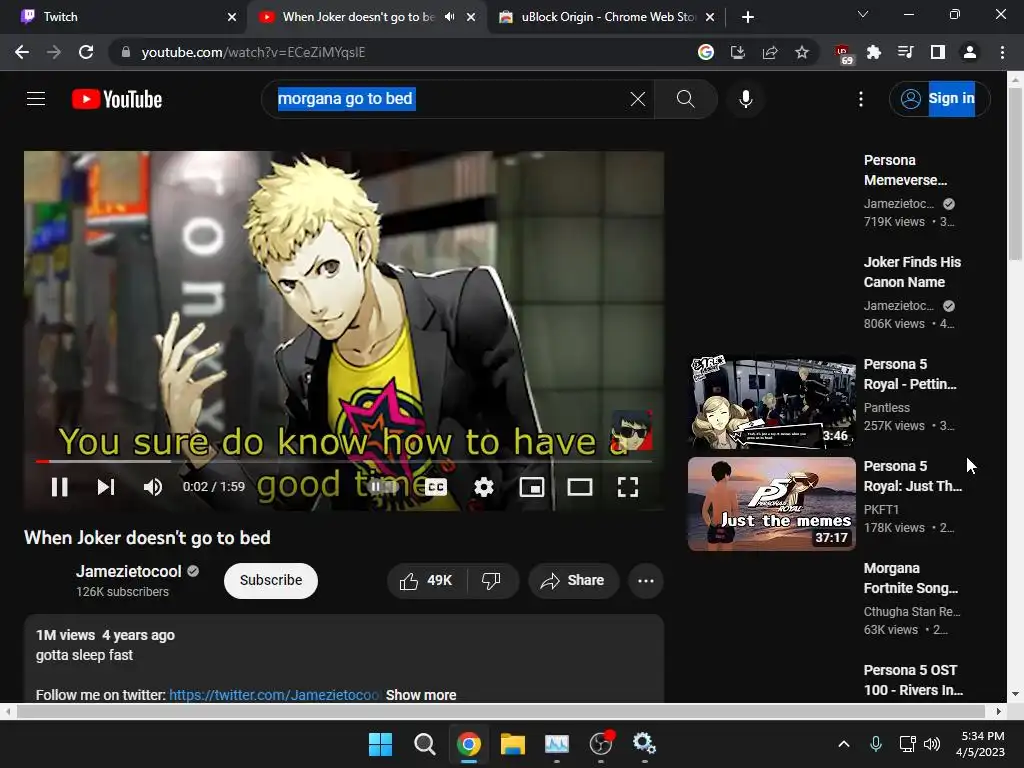Mute the tab via the audio icon
Screen dimensions: 1024x768
449,17
